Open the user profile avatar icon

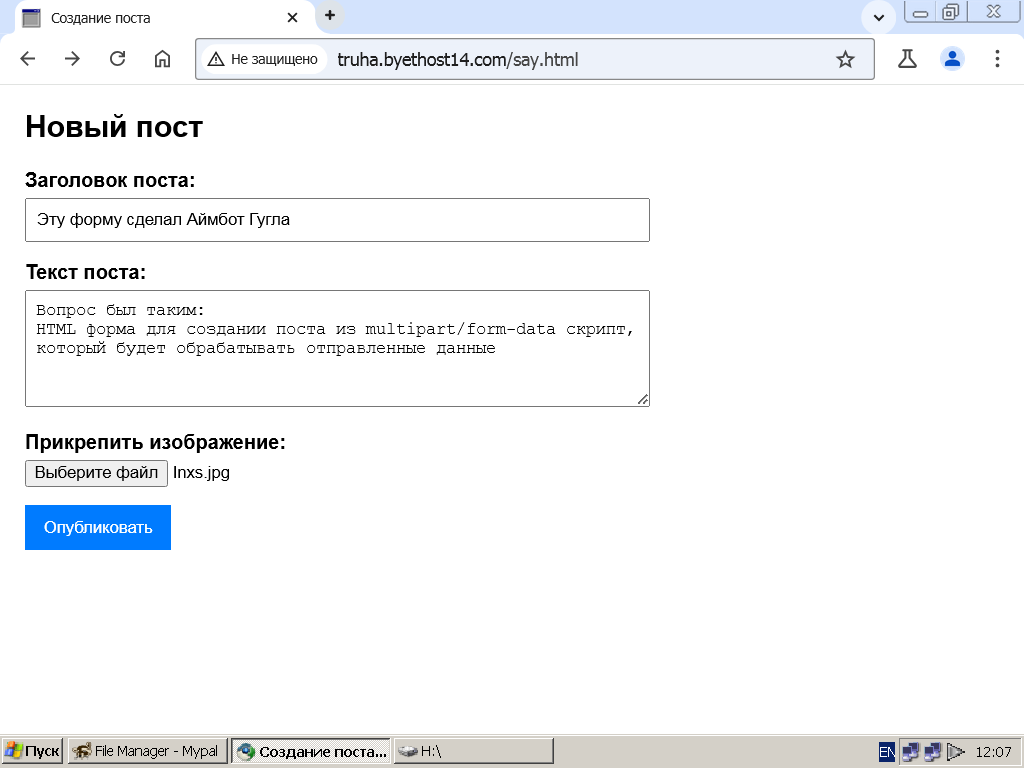[x=952, y=59]
